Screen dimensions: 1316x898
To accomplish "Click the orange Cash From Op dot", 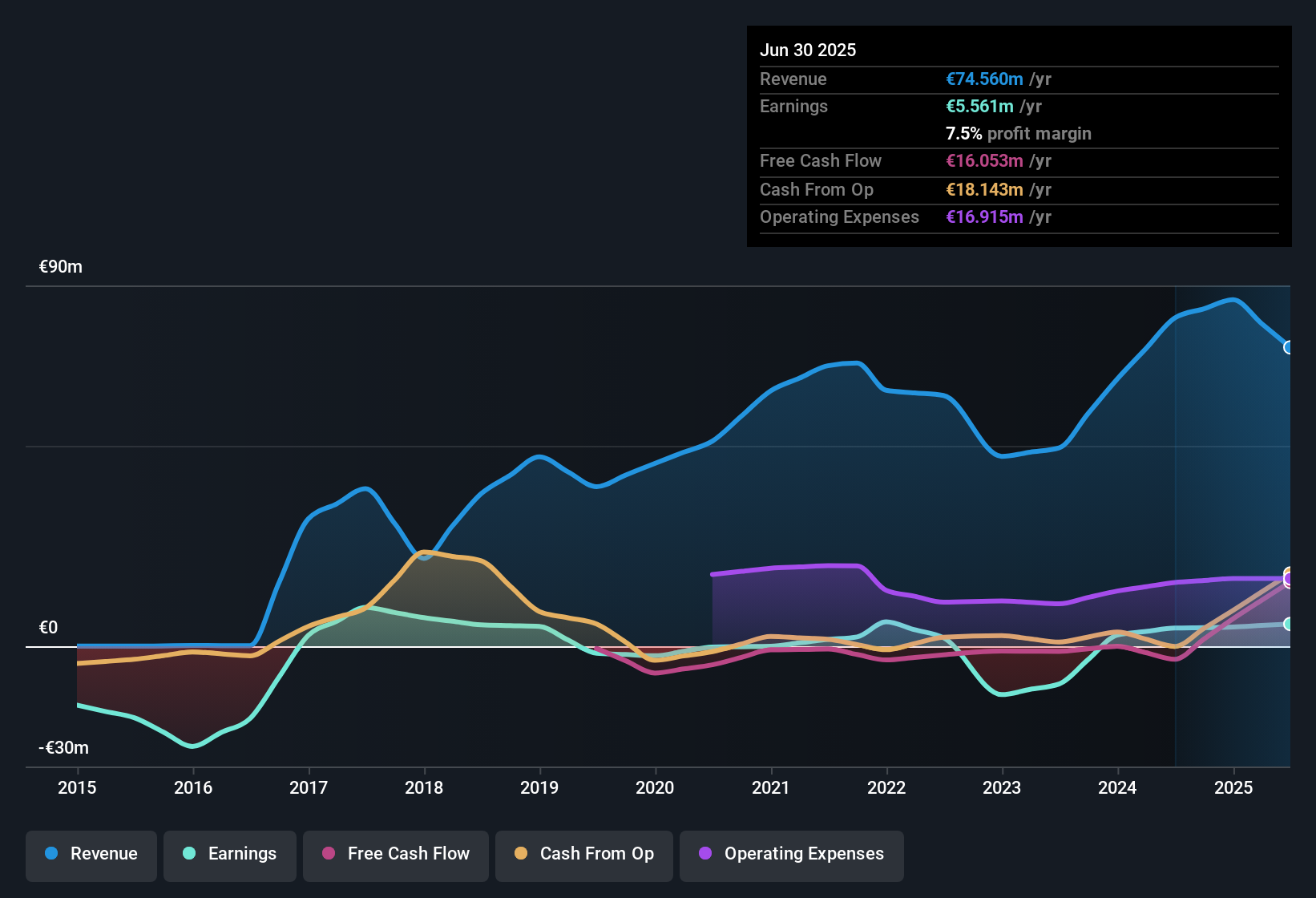I will coord(521,854).
